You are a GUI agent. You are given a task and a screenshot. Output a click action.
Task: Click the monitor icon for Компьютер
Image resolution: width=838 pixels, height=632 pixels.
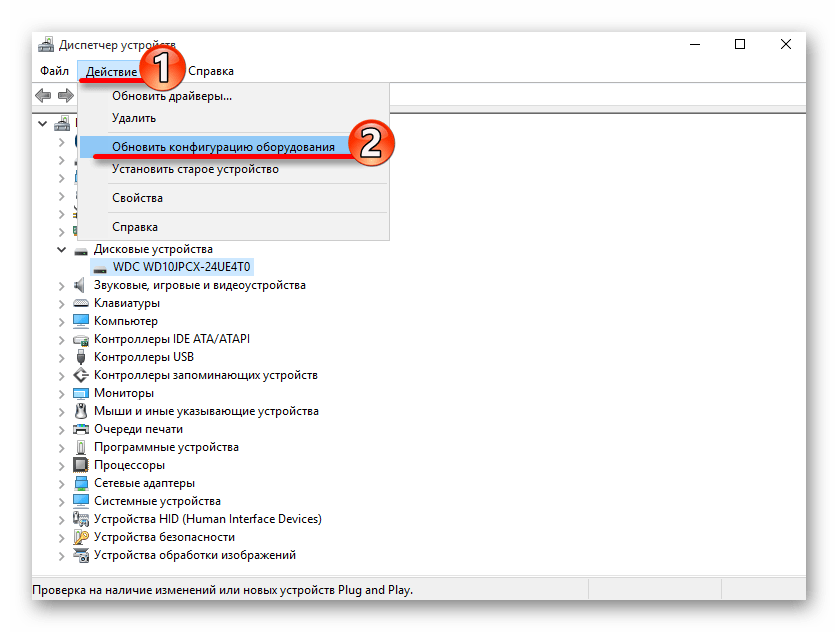click(x=81, y=321)
